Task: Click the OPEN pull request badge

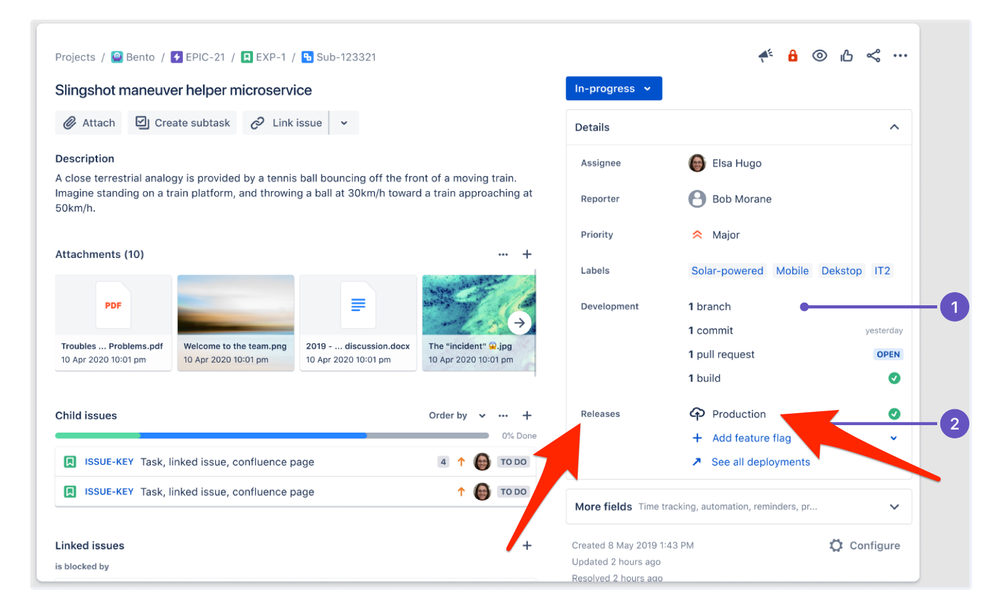Action: point(888,354)
